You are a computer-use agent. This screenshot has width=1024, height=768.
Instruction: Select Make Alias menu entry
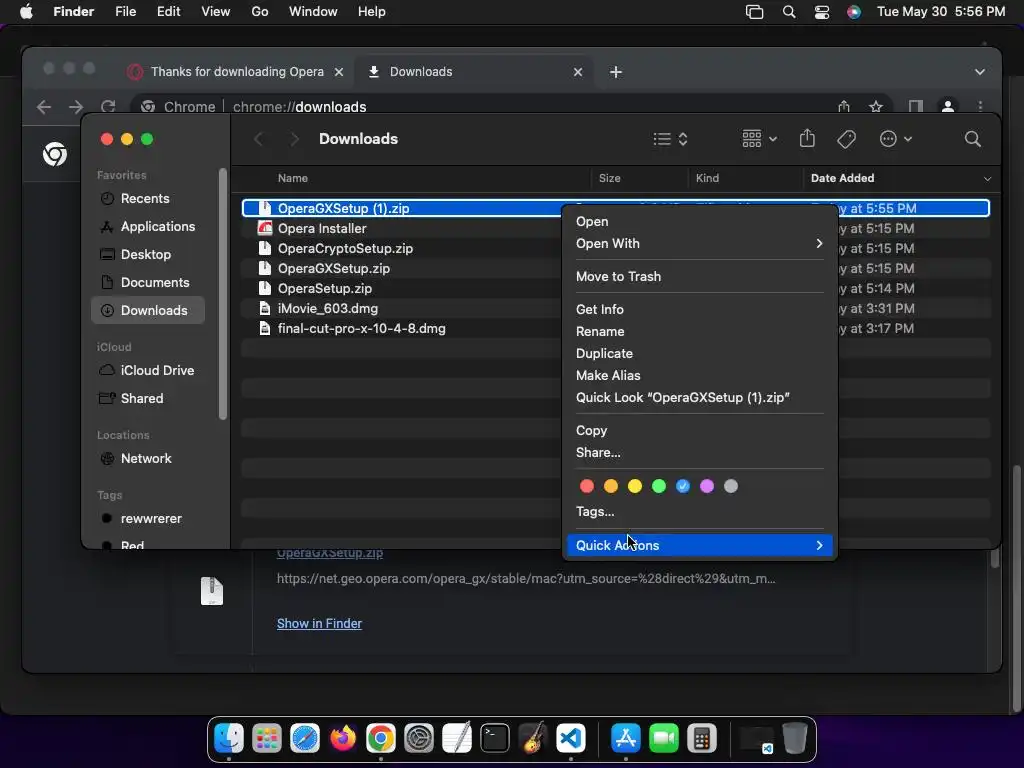coord(699,376)
